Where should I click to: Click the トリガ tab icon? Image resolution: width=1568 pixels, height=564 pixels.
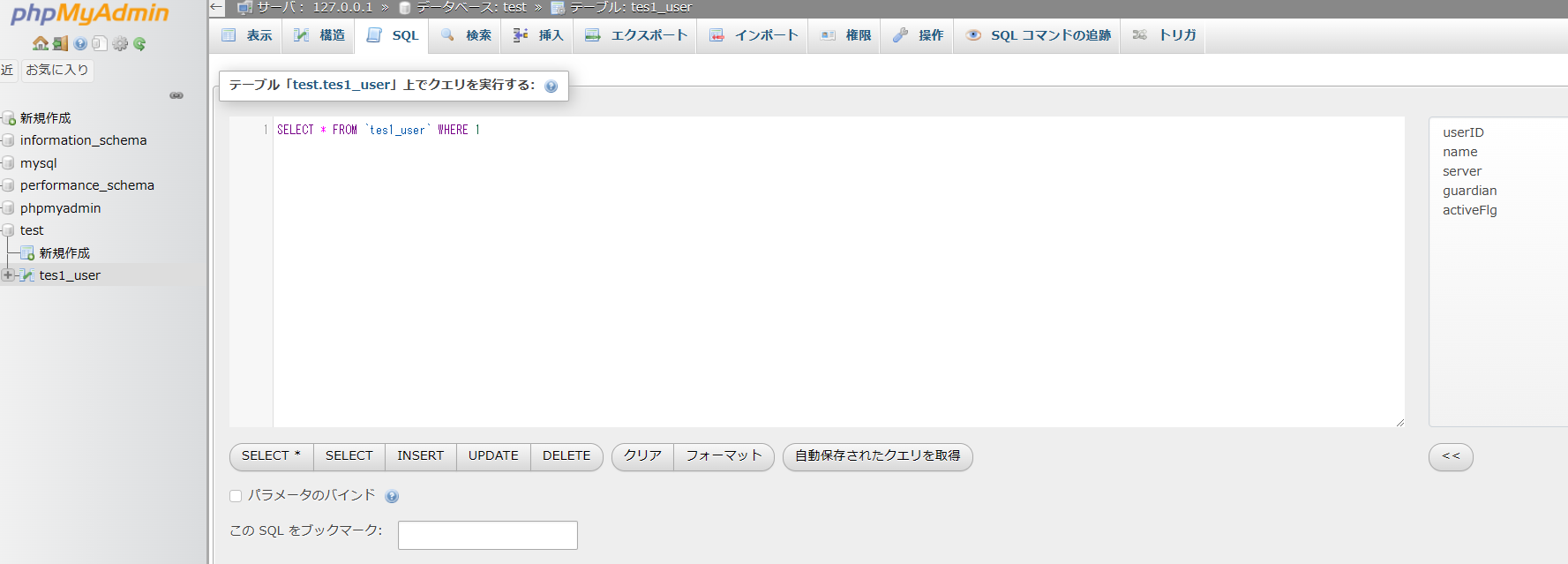pyautogui.click(x=1140, y=35)
